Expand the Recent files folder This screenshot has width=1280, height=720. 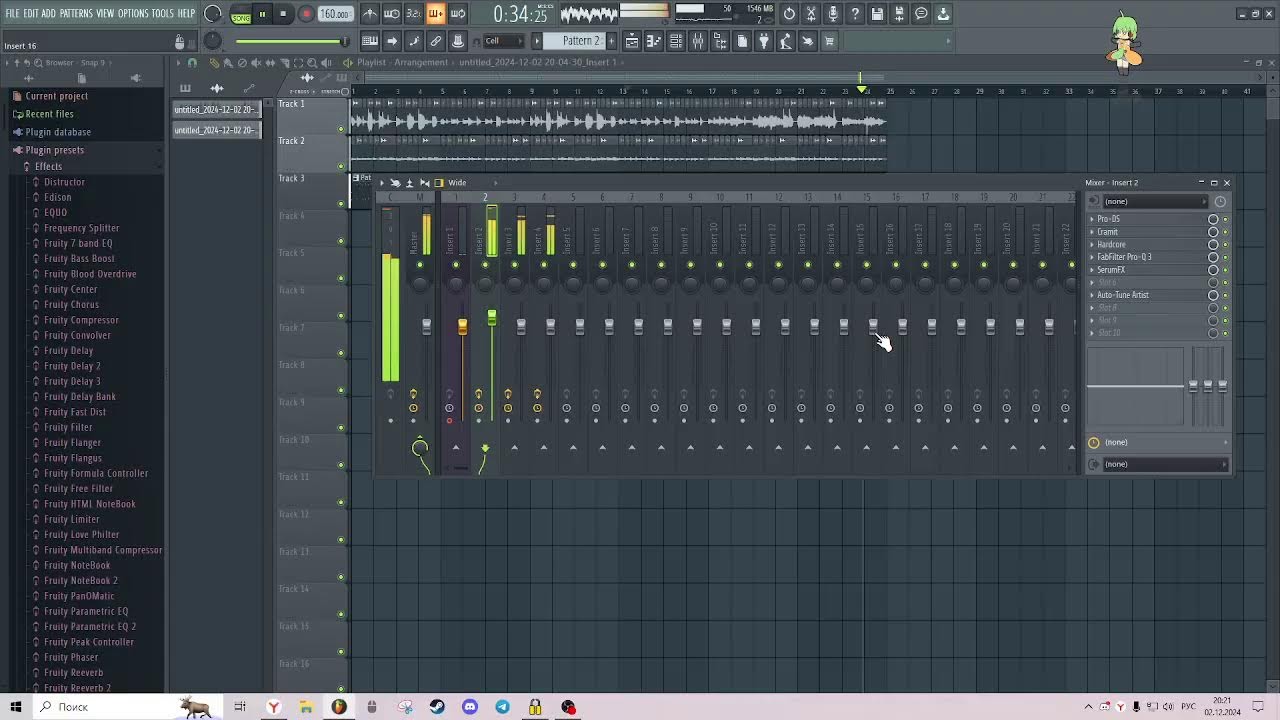[49, 114]
